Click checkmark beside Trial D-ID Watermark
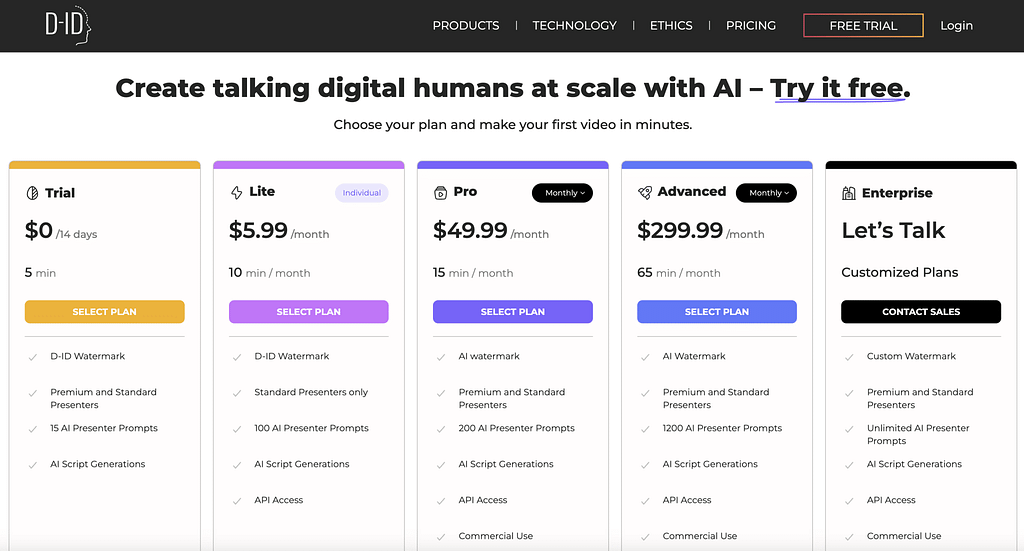Viewport: 1024px width, 551px height. coord(33,357)
